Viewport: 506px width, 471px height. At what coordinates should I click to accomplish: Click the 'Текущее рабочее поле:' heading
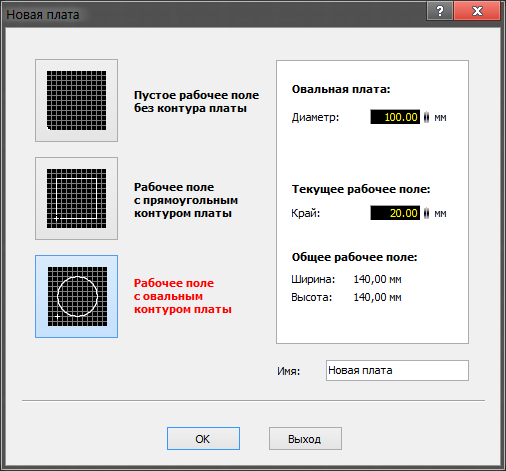(x=361, y=189)
